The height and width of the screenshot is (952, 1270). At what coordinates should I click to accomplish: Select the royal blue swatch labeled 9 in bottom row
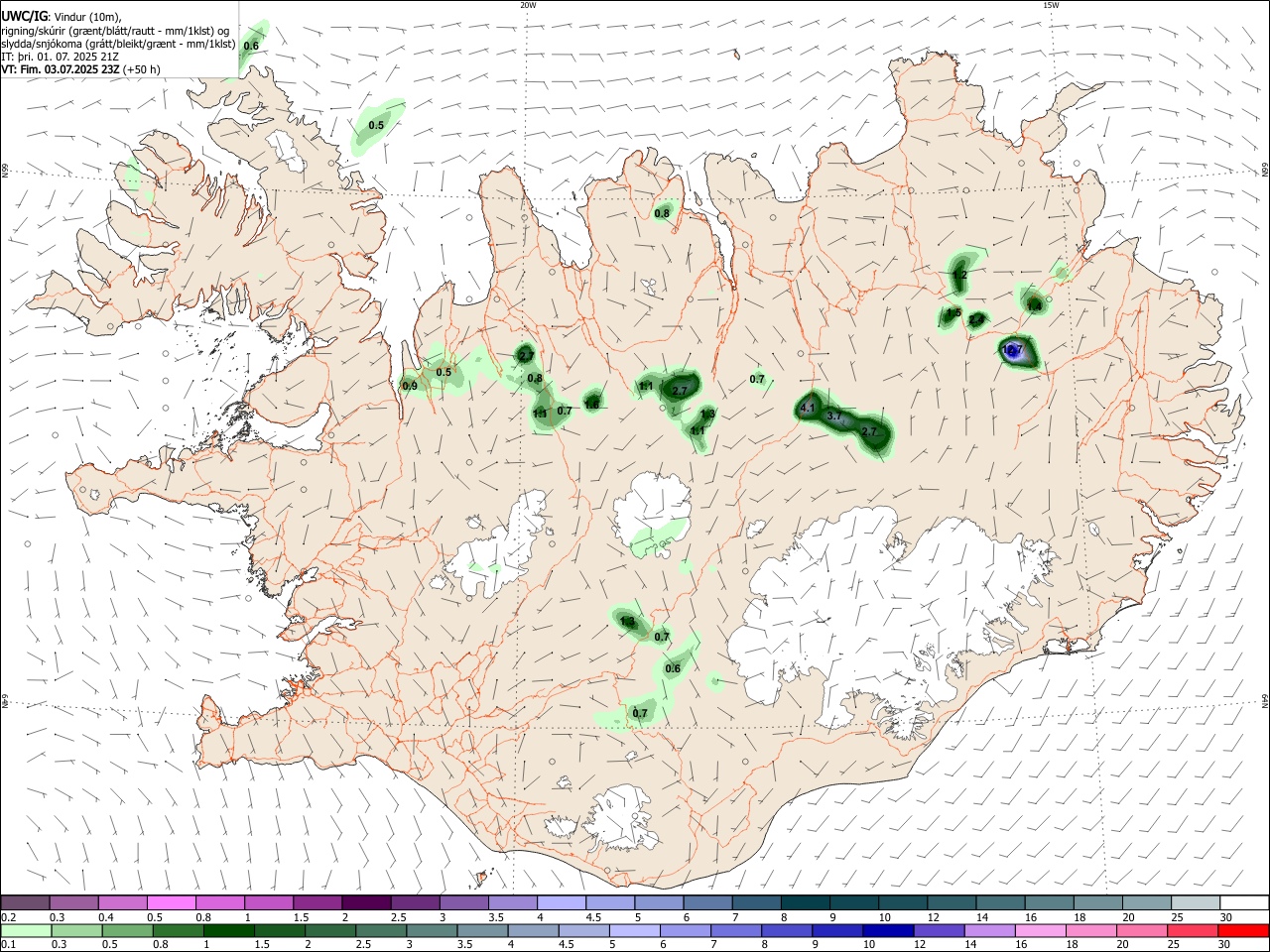838,931
